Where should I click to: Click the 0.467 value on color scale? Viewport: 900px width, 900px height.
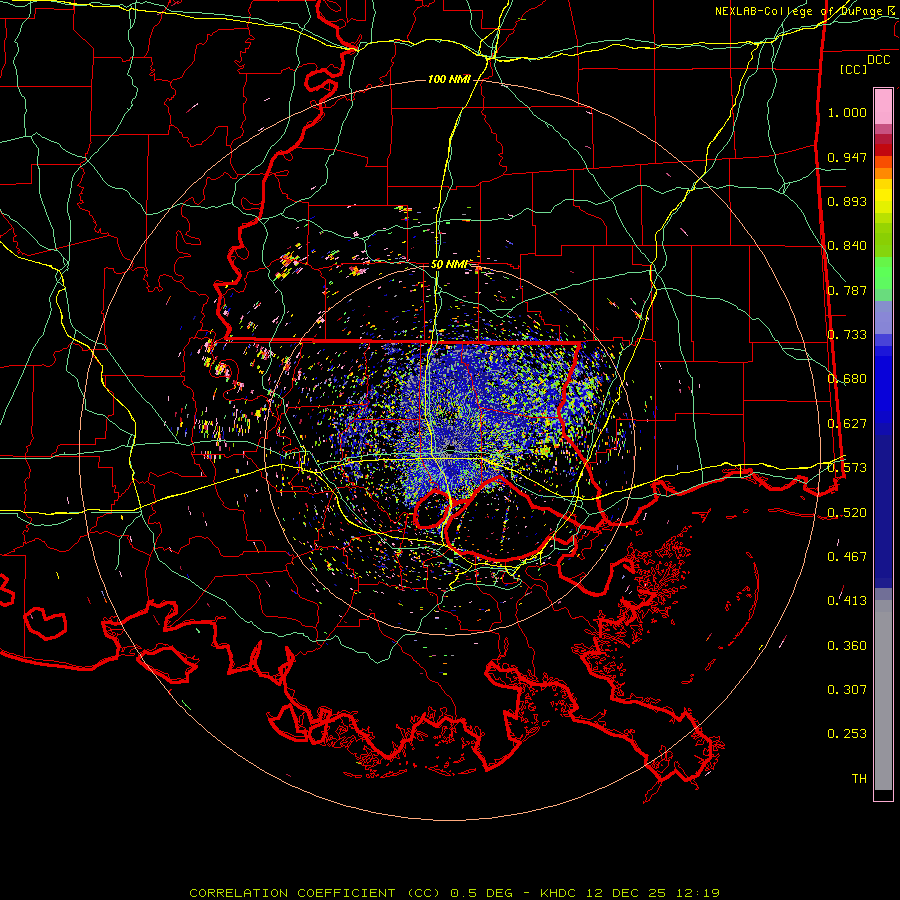[x=847, y=557]
